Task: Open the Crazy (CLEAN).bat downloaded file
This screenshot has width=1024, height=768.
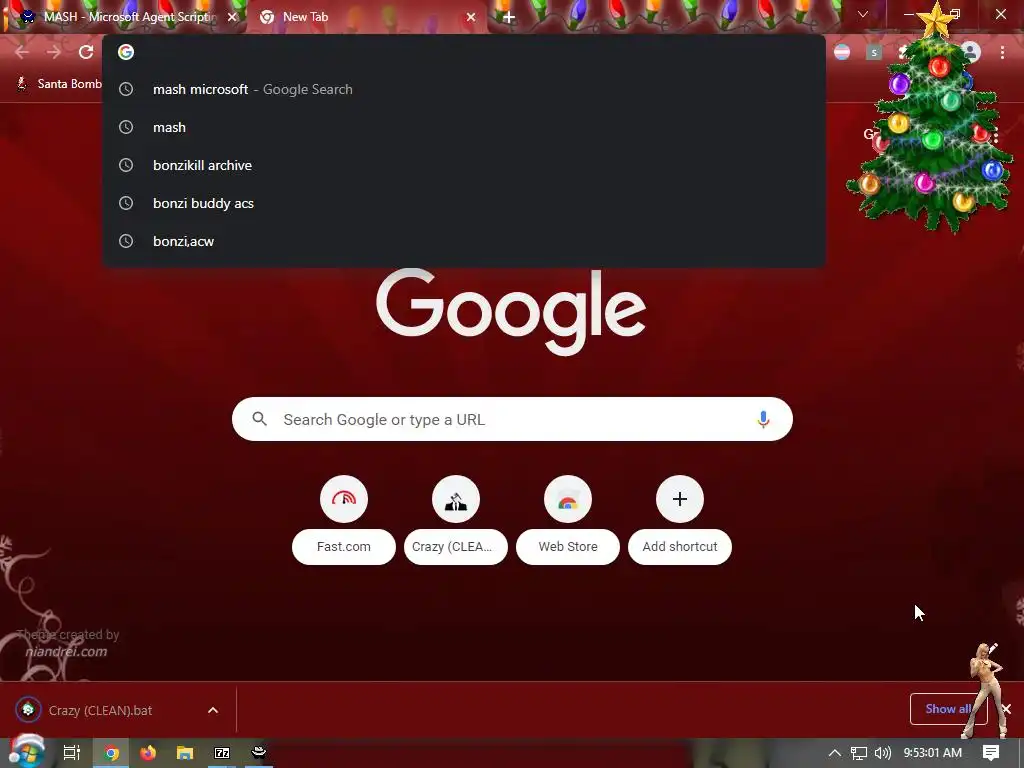Action: pos(100,710)
